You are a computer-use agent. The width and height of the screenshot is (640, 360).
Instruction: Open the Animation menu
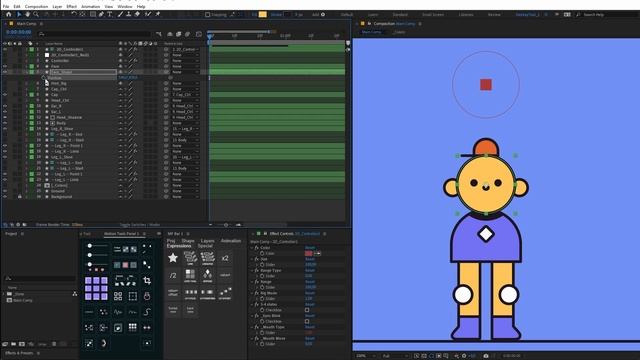91,7
